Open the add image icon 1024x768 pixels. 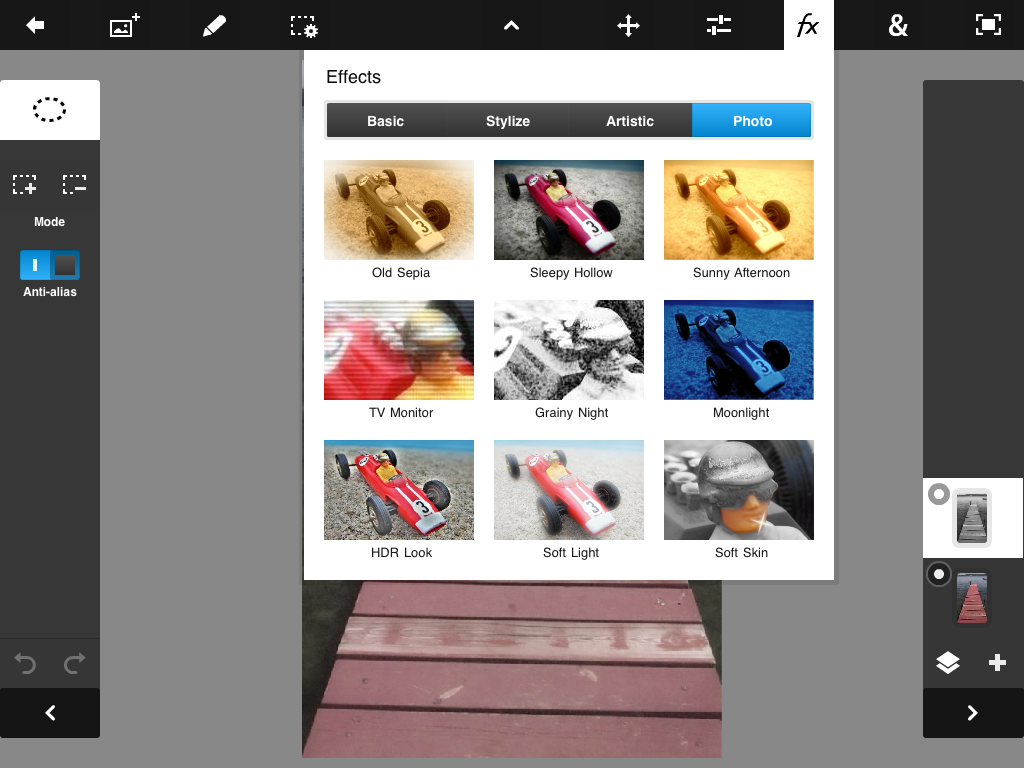click(x=124, y=26)
